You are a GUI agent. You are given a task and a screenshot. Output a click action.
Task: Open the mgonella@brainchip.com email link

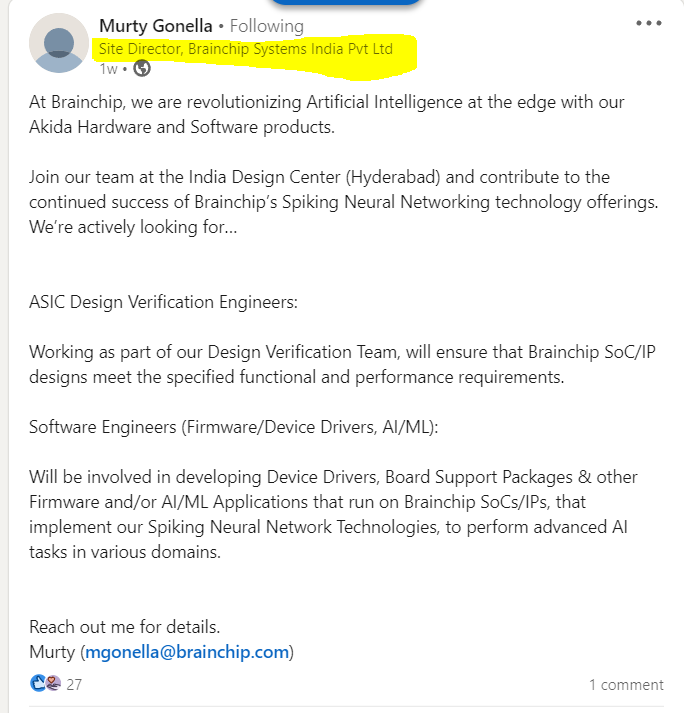point(187,652)
